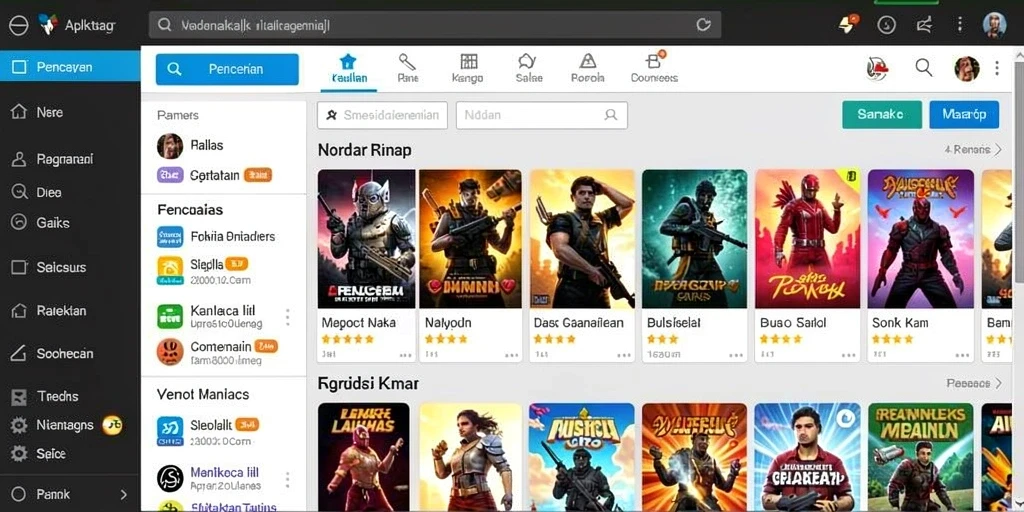The width and height of the screenshot is (1024, 512).
Task: Open the vertical dots menu in the top bar
Action: [x=959, y=25]
